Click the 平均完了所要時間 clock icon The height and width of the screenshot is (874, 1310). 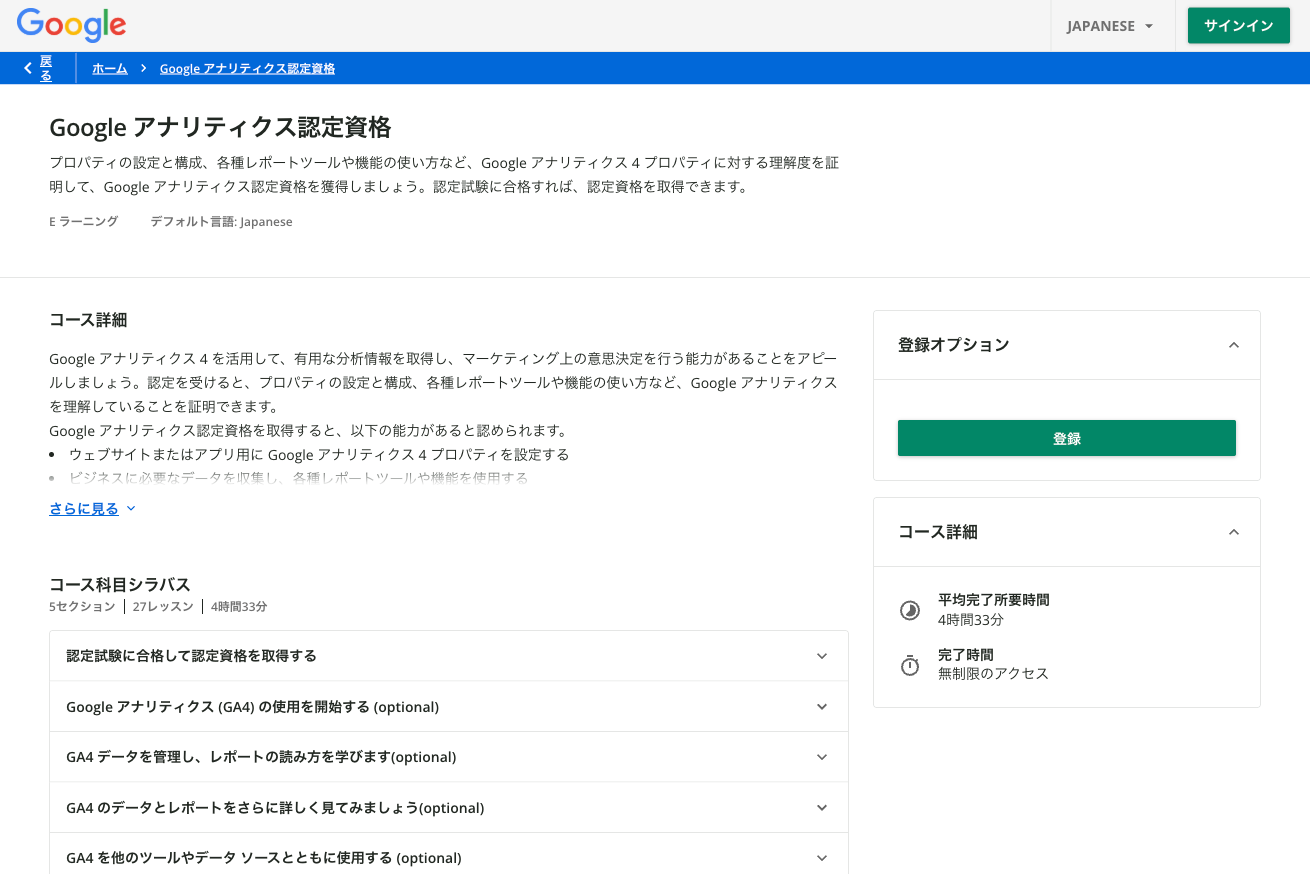tap(909, 610)
